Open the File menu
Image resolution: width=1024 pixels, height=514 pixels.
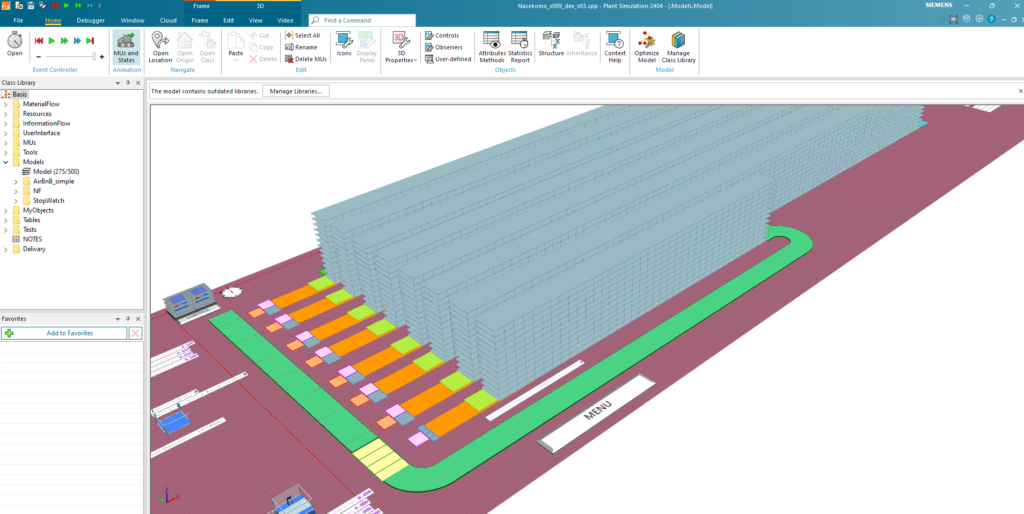tap(18, 20)
